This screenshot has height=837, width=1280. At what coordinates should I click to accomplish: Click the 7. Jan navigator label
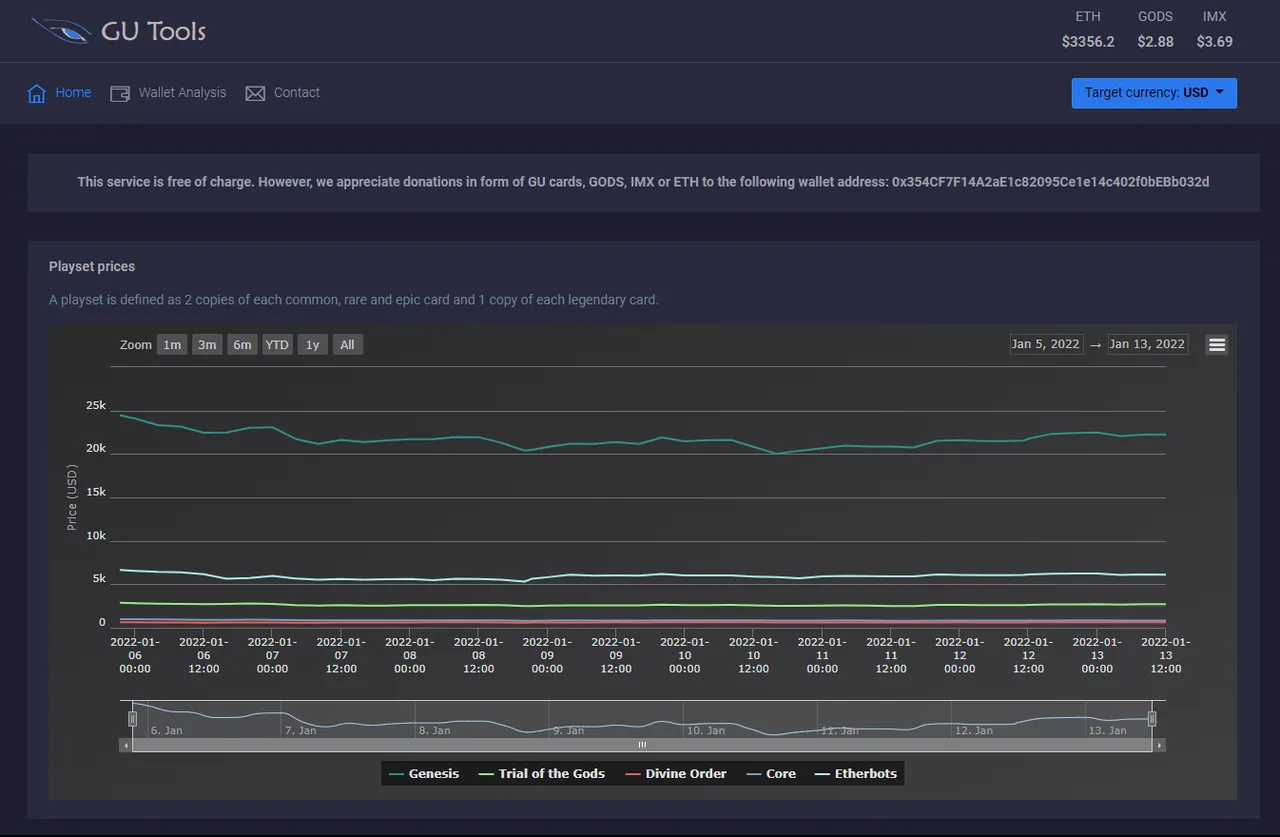pyautogui.click(x=300, y=731)
